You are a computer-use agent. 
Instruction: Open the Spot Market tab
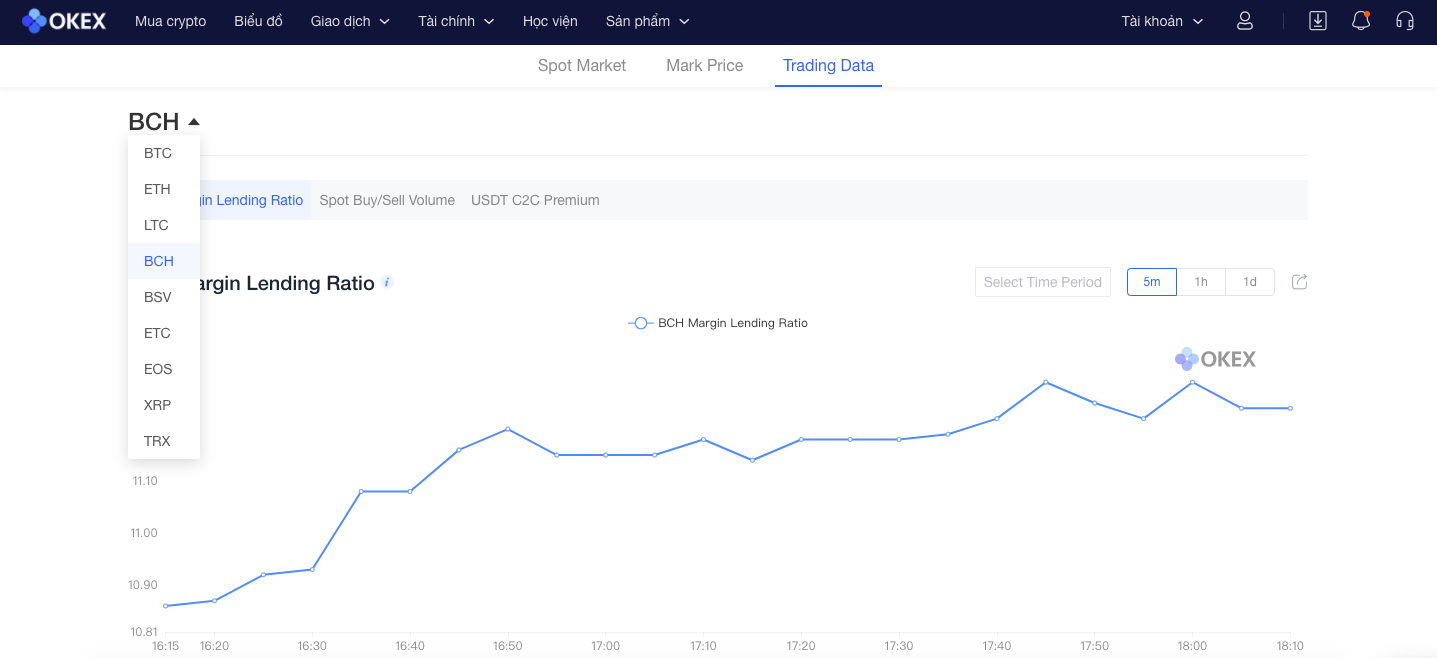581,66
